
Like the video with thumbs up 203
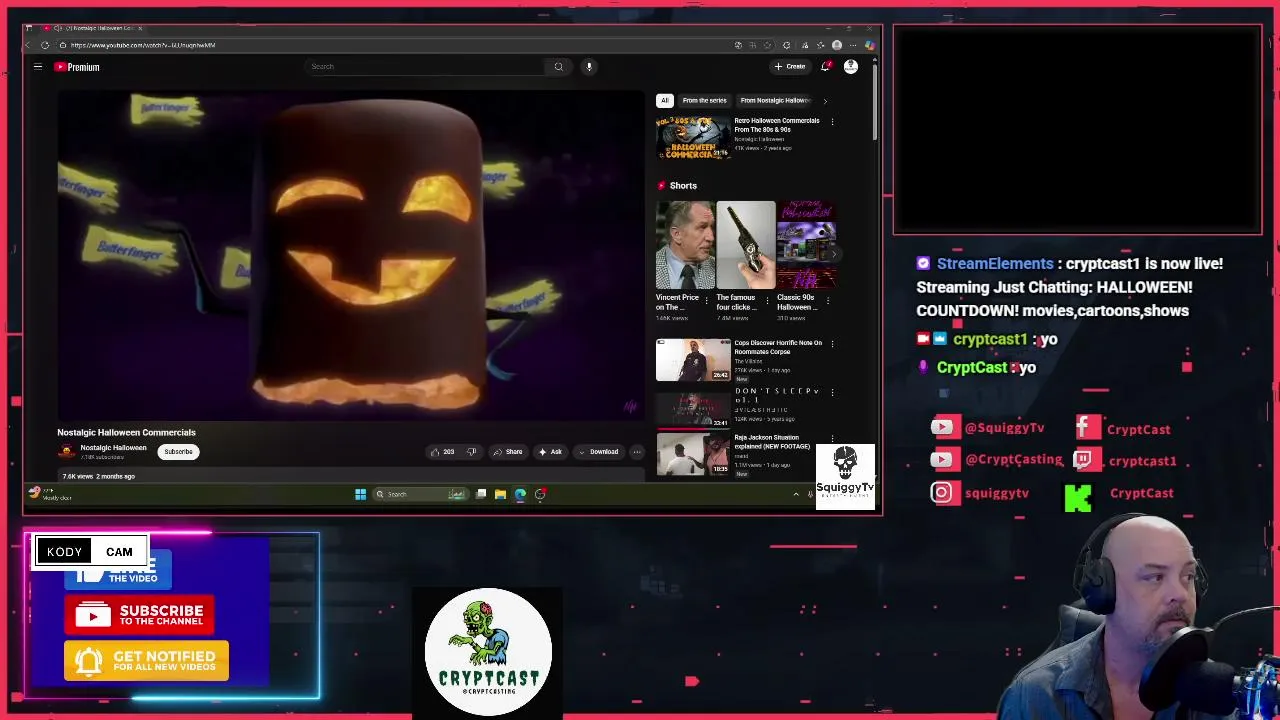(442, 452)
